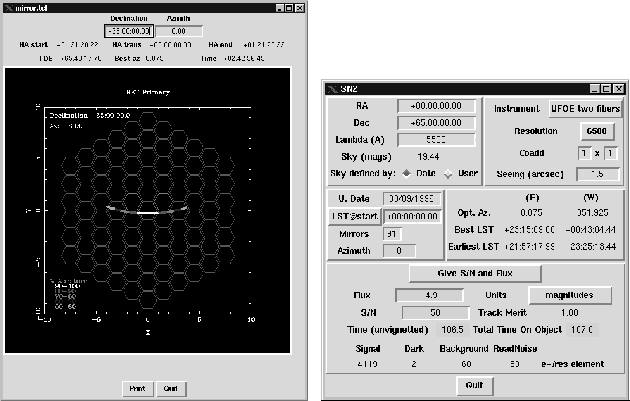Click the Azimuth input field in SN2 window
This screenshot has width=630, height=401.
coord(399,251)
